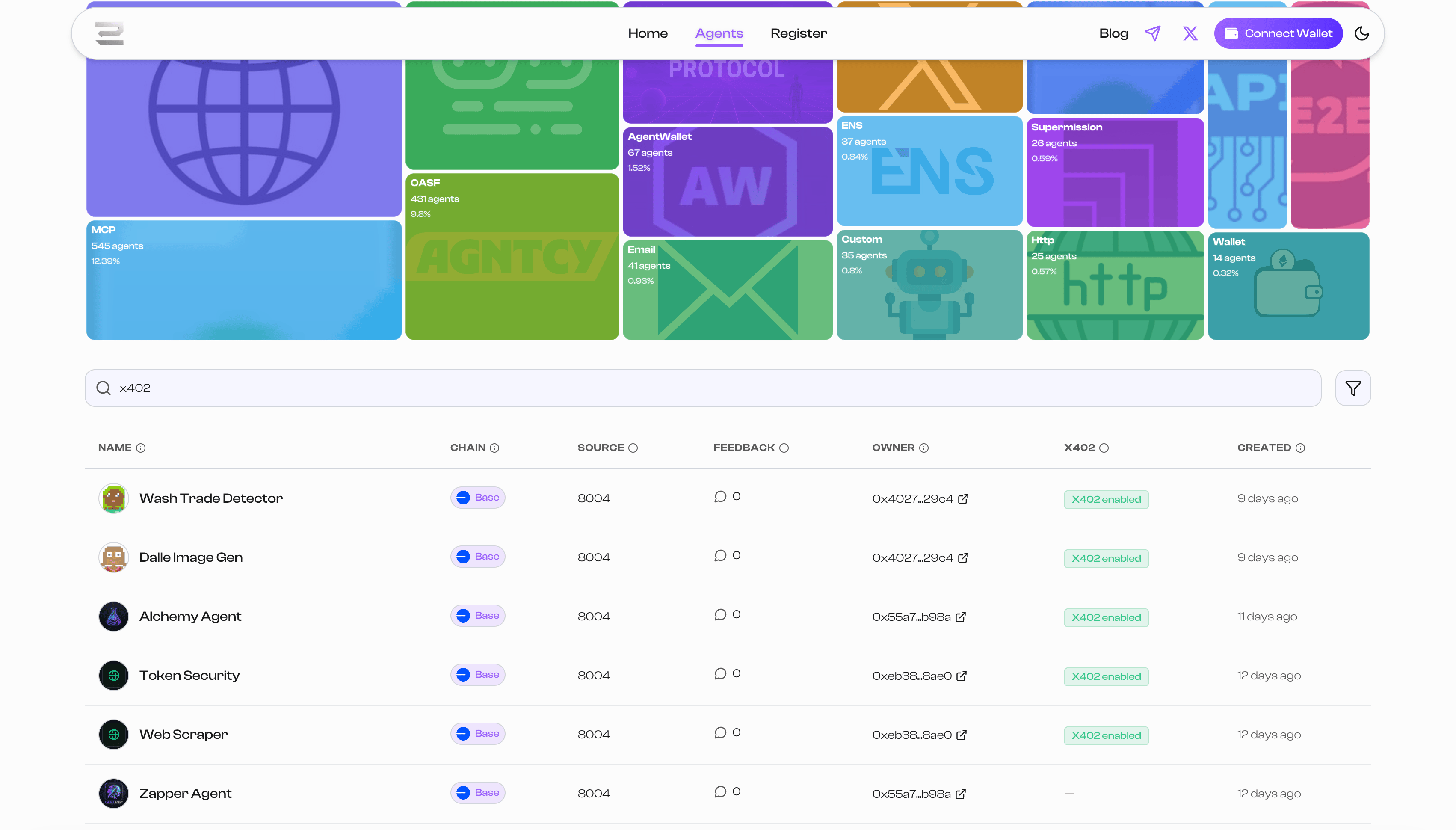Viewport: 1456px width, 830px height.
Task: Select the AgentWallet 67 agents tile
Action: coord(728,182)
